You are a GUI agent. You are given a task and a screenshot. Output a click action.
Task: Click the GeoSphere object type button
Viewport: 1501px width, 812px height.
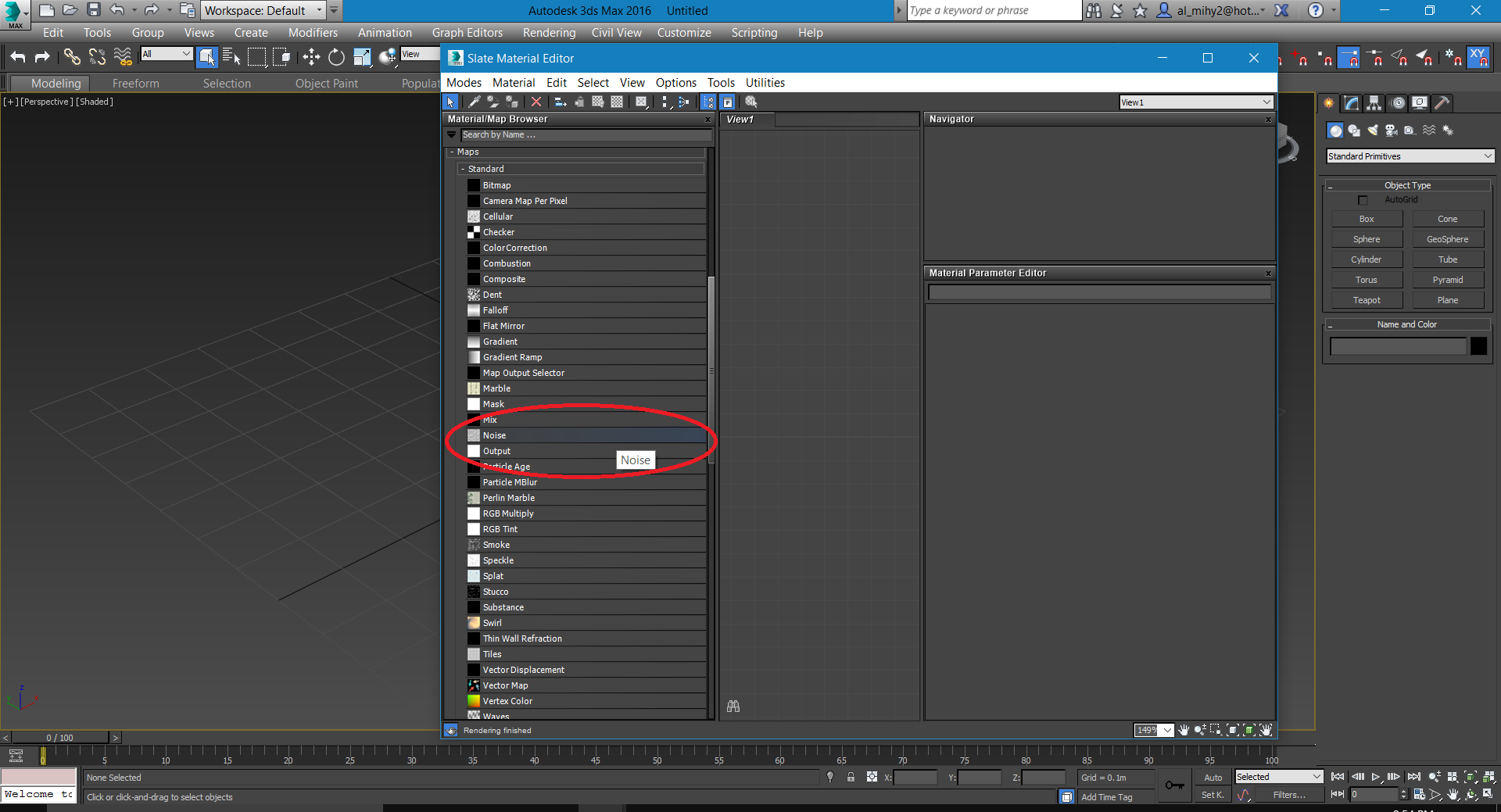pyautogui.click(x=1447, y=239)
